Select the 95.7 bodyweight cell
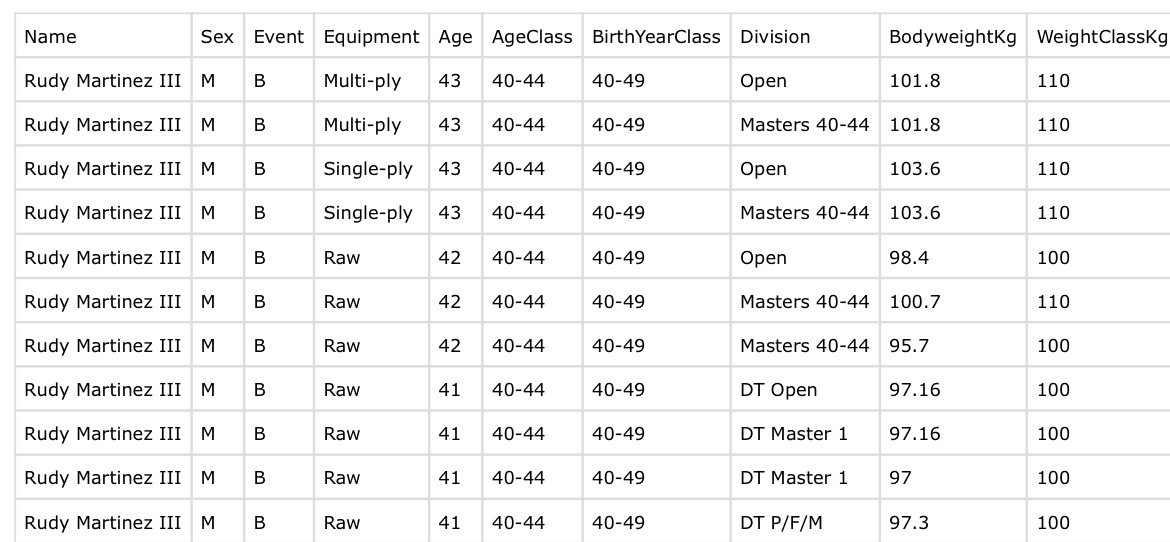 pyautogui.click(x=909, y=346)
